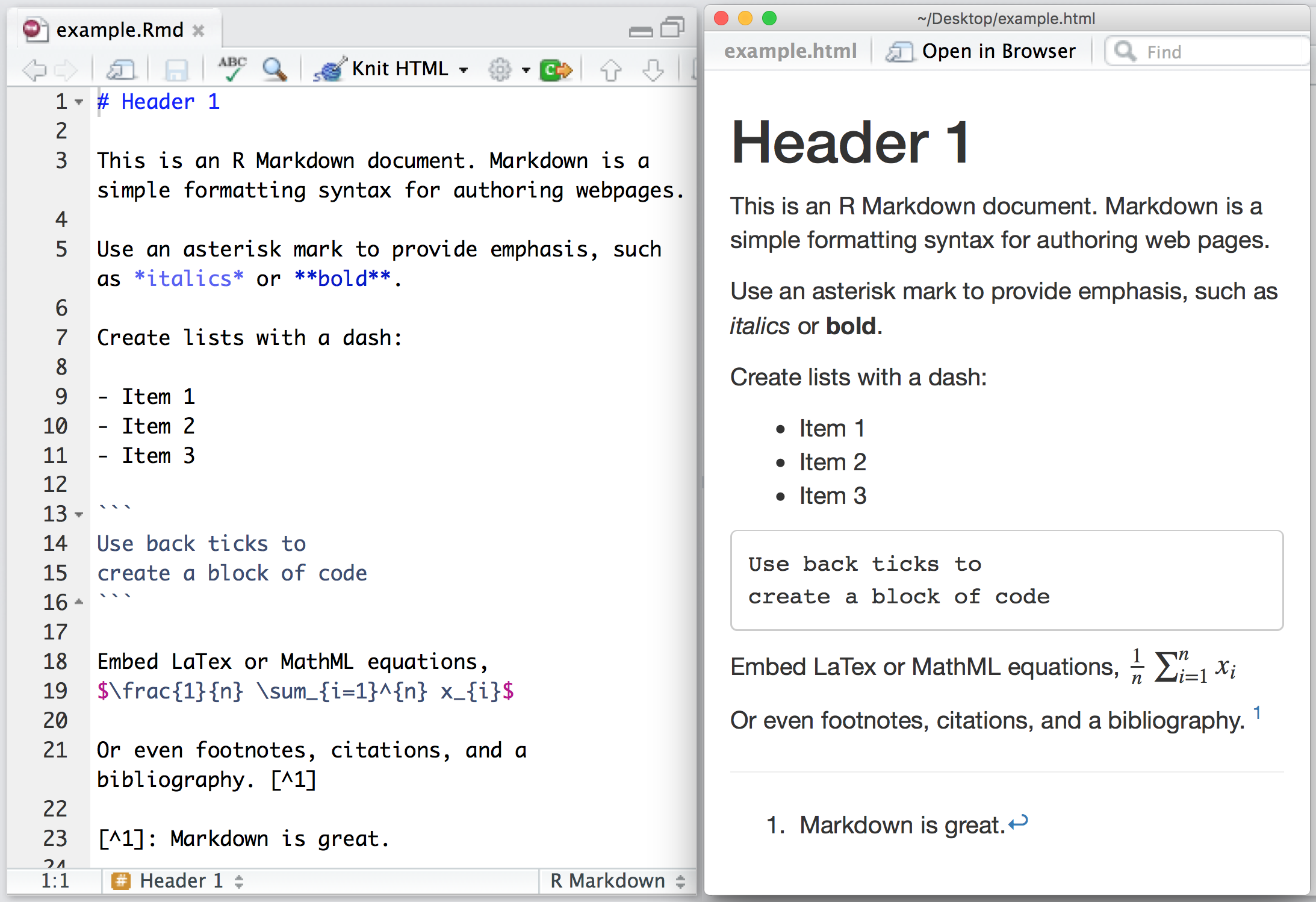Switch to the example.html tab
1316x902 pixels.
[x=789, y=52]
